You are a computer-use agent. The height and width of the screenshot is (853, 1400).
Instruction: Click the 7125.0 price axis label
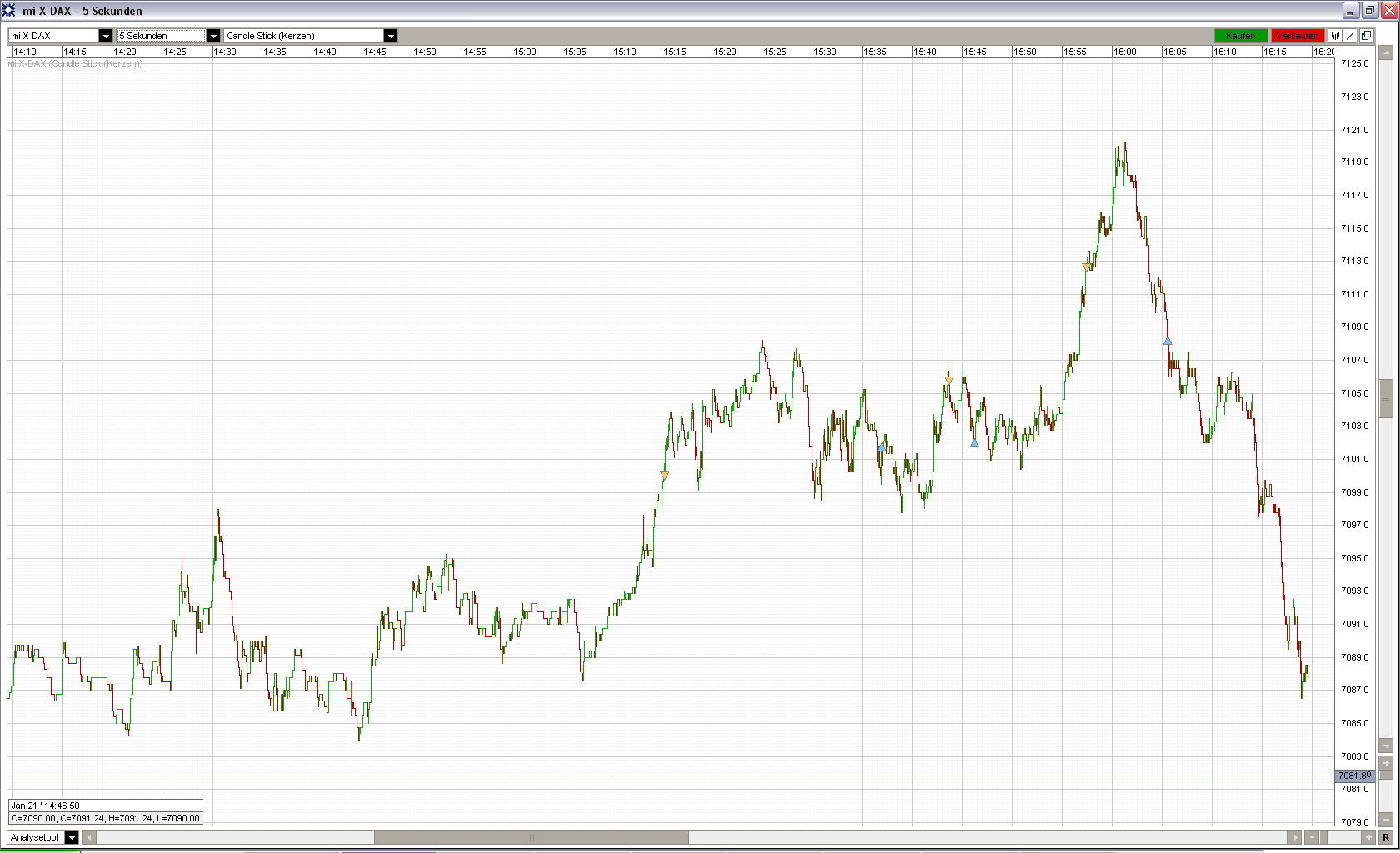coord(1355,63)
